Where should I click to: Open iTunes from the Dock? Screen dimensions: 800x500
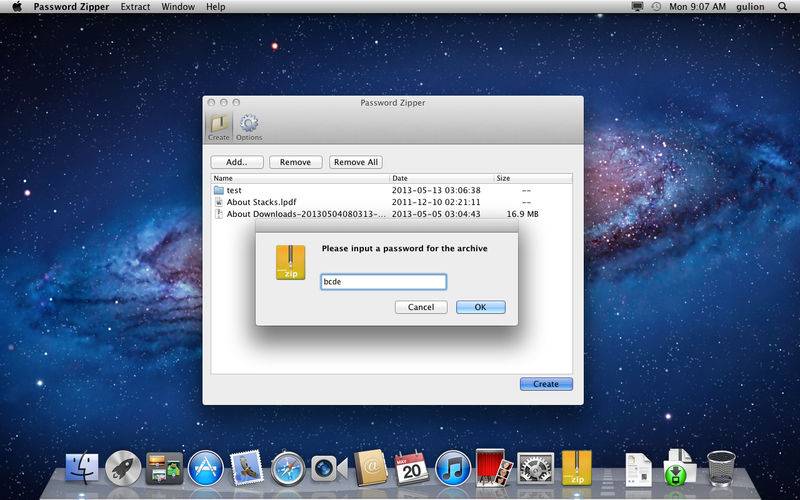pos(453,468)
